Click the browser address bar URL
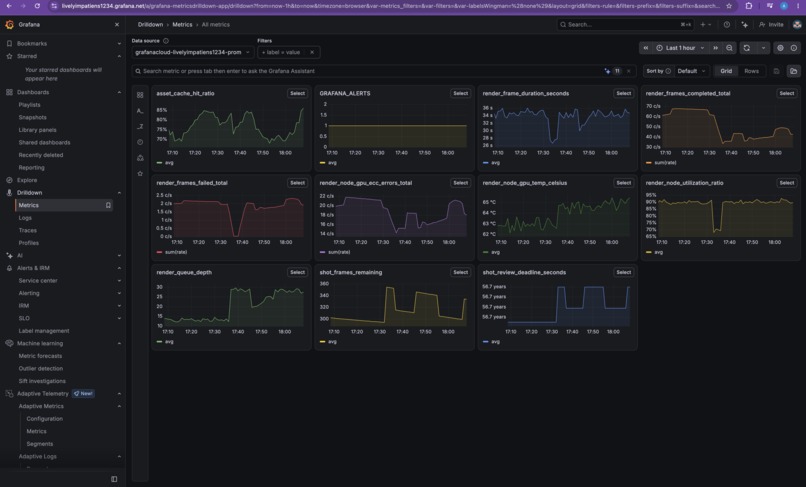This screenshot has width=806, height=487. coord(391,6)
